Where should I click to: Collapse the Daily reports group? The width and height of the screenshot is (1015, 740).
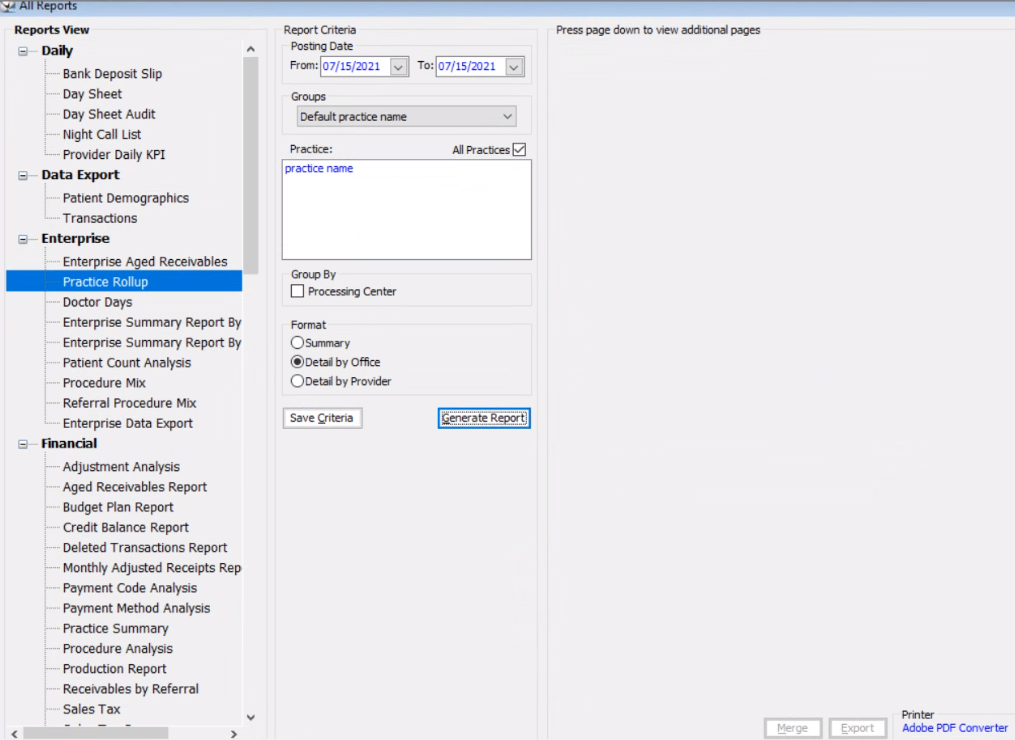(23, 51)
